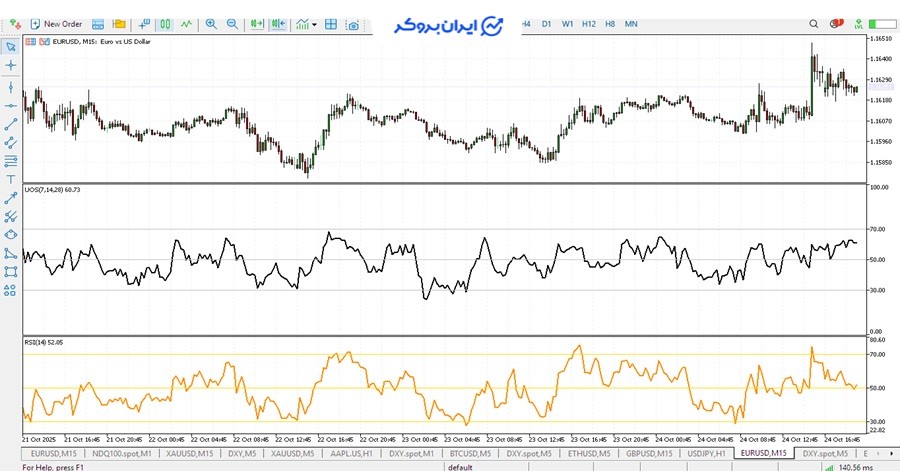Select the trendline drawing tool
900x471 pixels.
coord(11,124)
